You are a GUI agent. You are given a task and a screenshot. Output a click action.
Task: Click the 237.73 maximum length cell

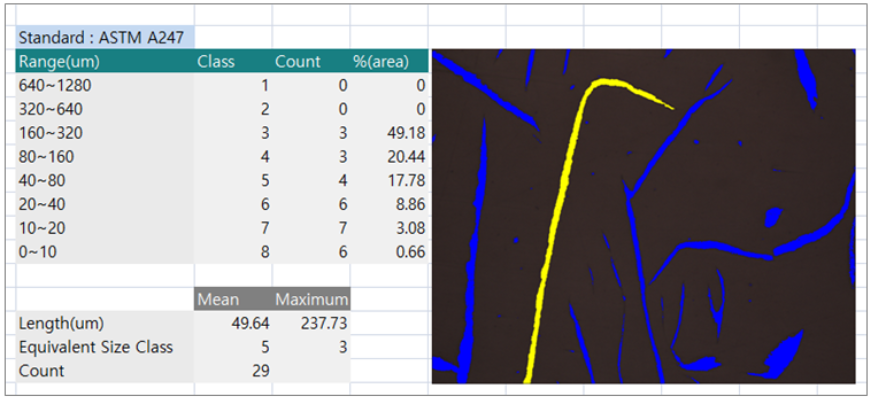pyautogui.click(x=311, y=323)
